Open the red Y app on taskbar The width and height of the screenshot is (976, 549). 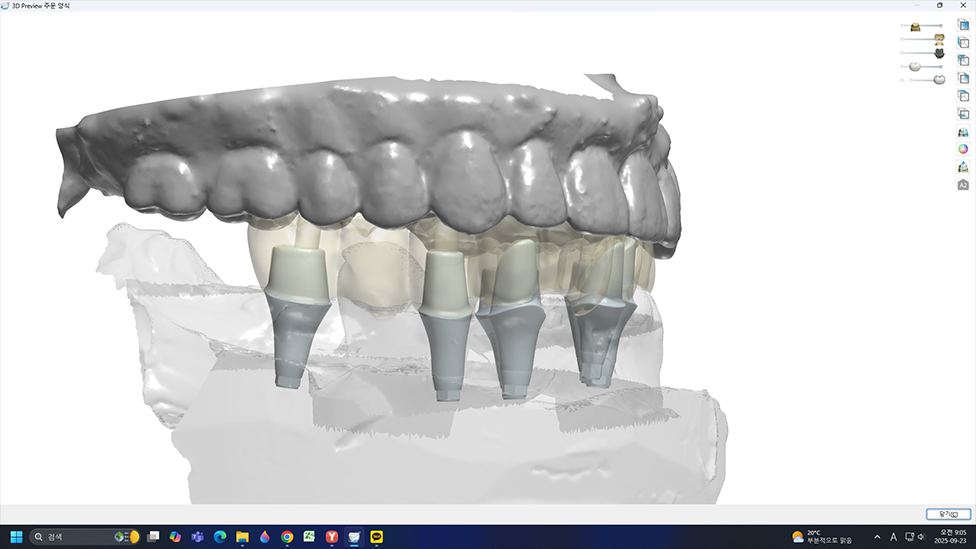pos(332,537)
